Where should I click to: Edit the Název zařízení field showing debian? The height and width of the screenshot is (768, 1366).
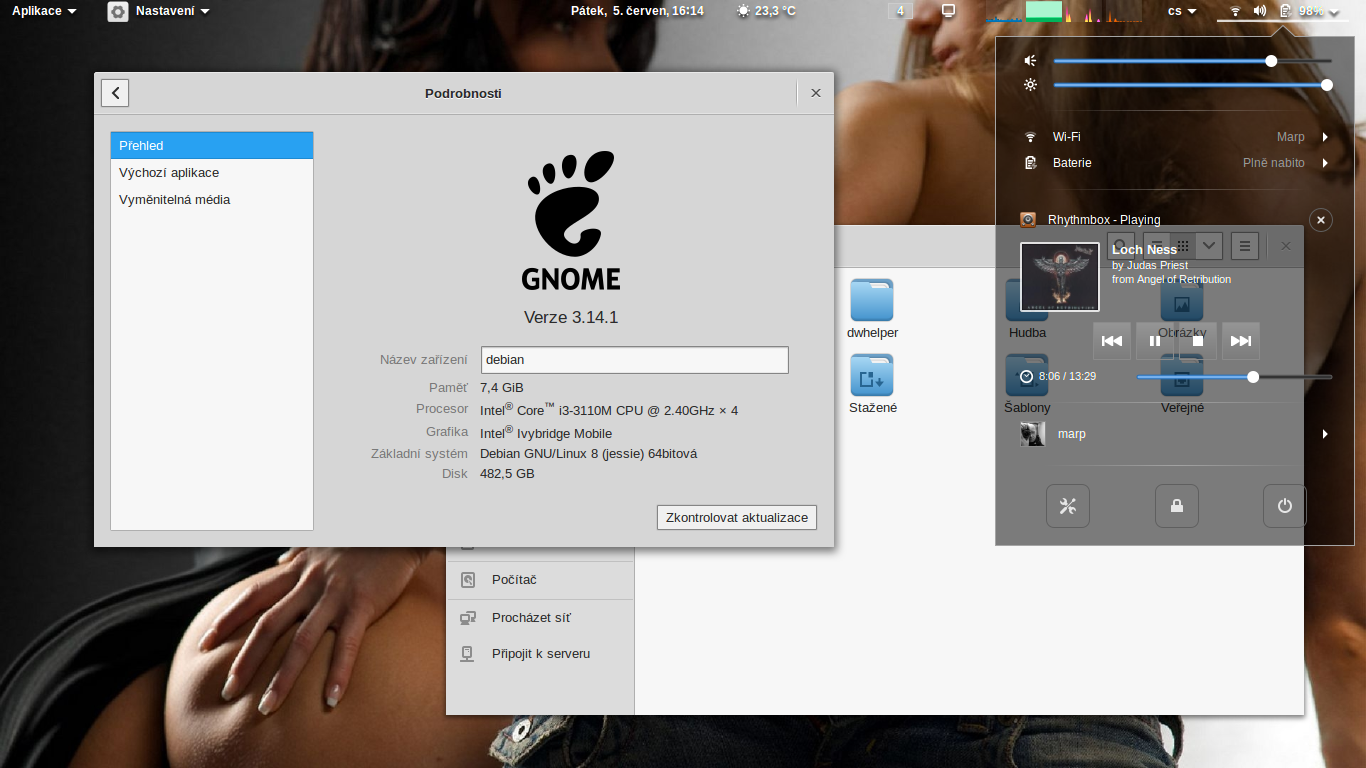634,360
